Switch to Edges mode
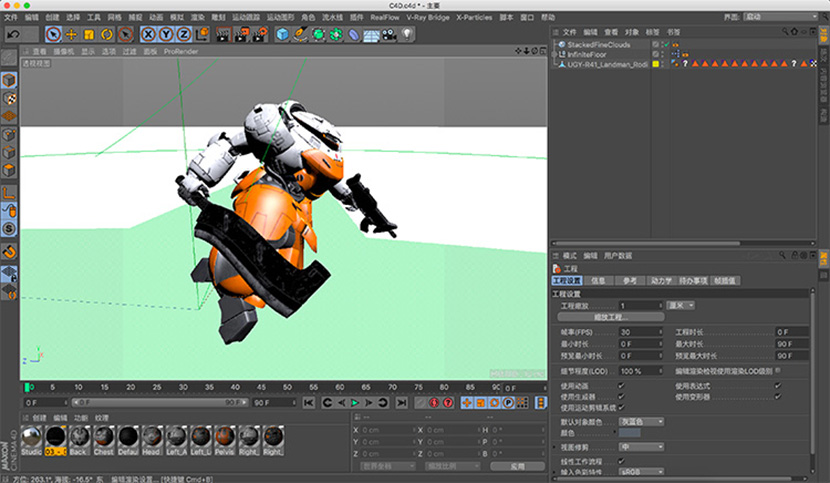This screenshot has width=830, height=483. 9,153
